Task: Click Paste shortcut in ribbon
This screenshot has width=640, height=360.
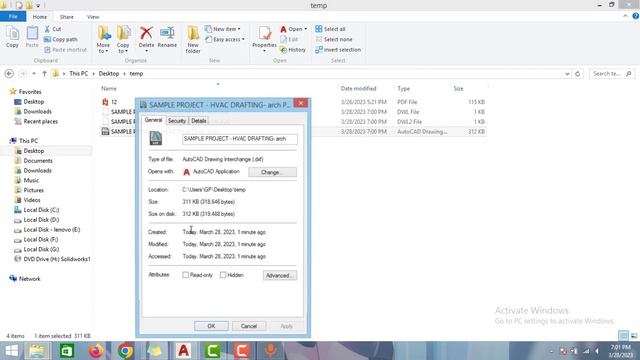Action: 65,50
